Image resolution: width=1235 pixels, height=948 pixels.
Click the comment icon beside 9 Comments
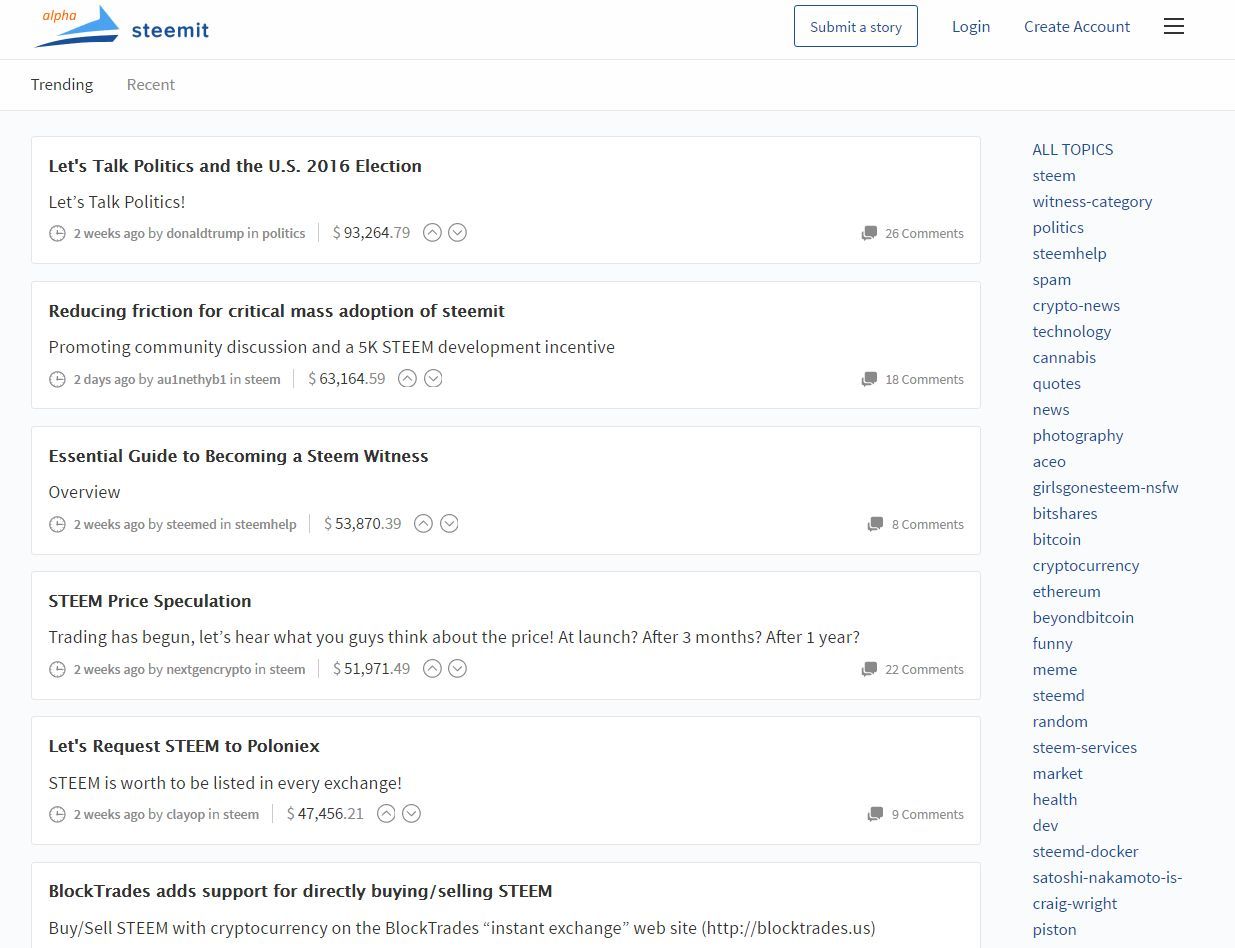(x=876, y=815)
